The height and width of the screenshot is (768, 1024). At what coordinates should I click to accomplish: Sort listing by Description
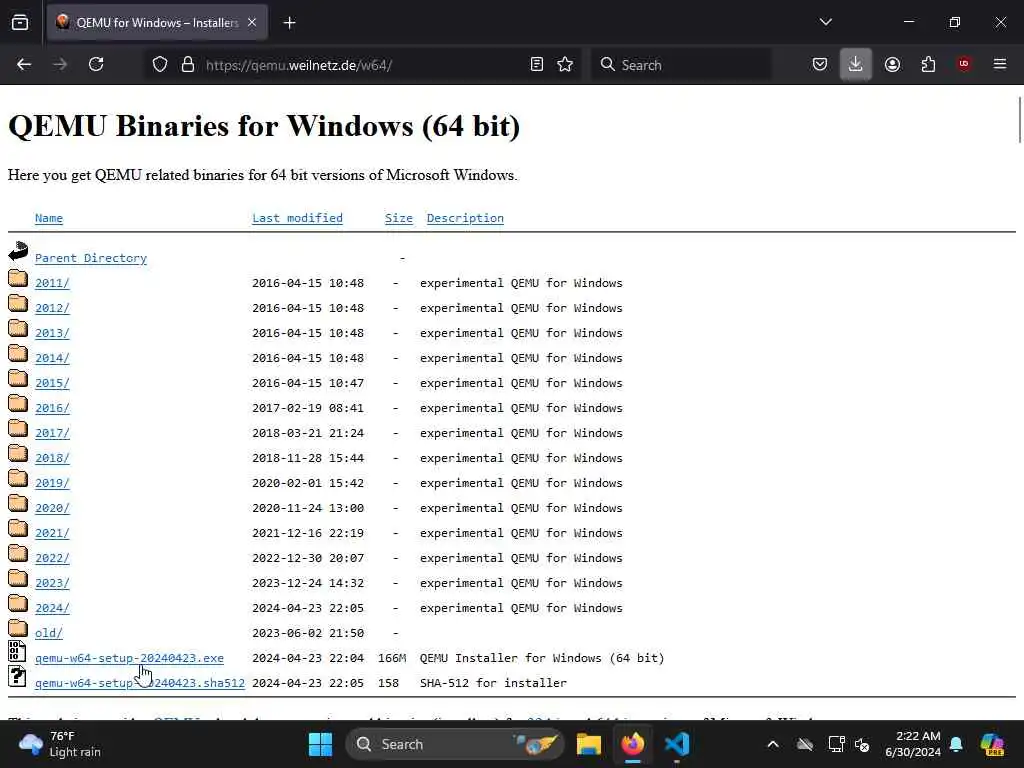coord(465,218)
